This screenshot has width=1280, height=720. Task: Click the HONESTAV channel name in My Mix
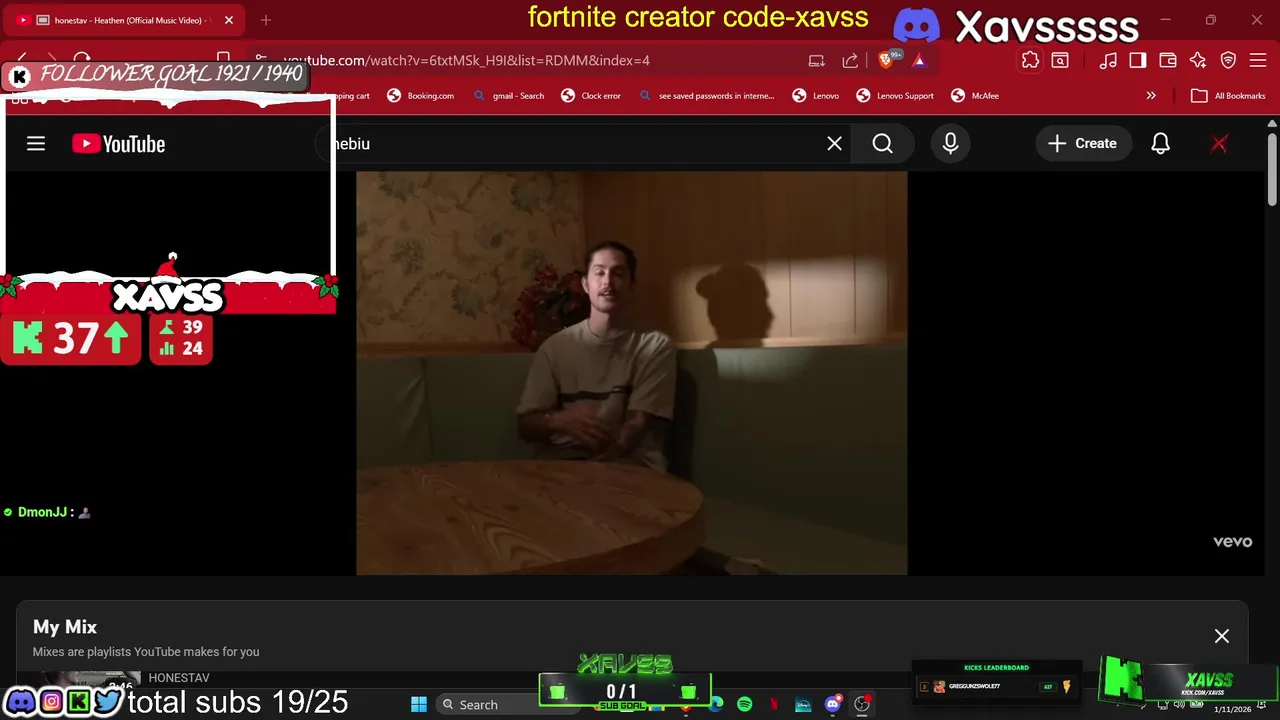point(179,678)
